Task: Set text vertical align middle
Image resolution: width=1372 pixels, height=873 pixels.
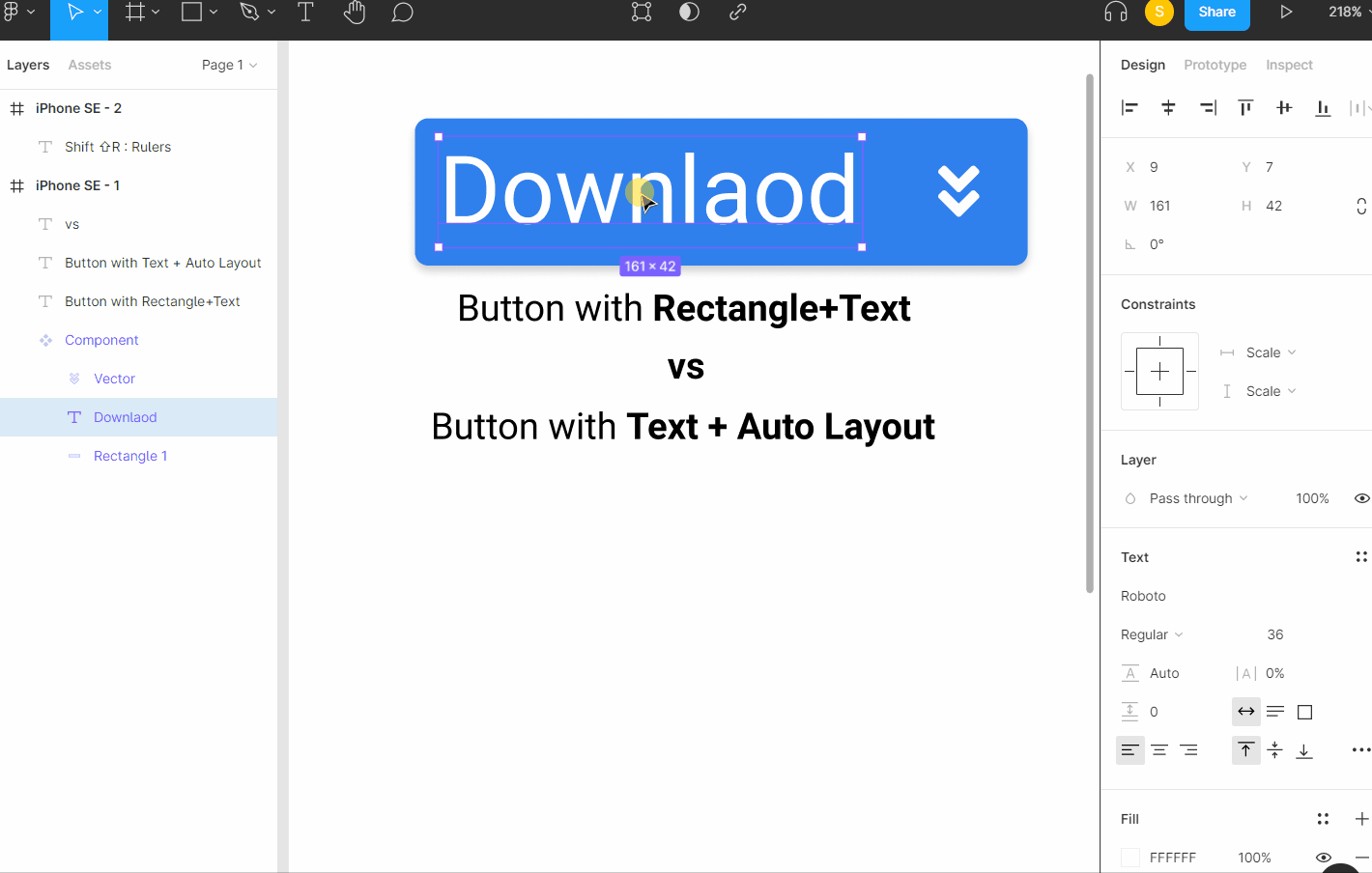Action: click(1275, 750)
